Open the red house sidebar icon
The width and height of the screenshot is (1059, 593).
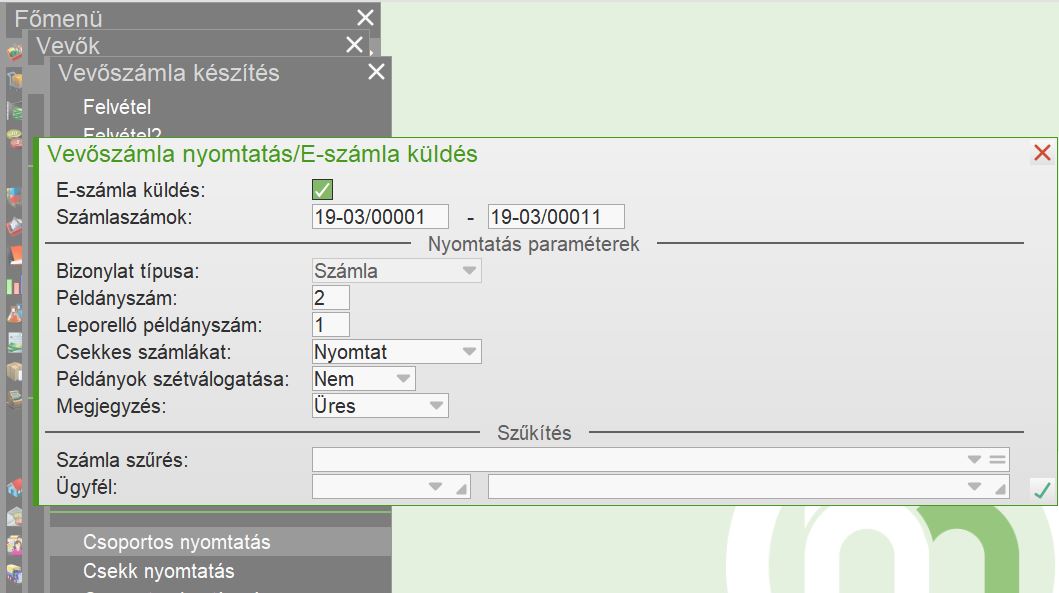[14, 487]
